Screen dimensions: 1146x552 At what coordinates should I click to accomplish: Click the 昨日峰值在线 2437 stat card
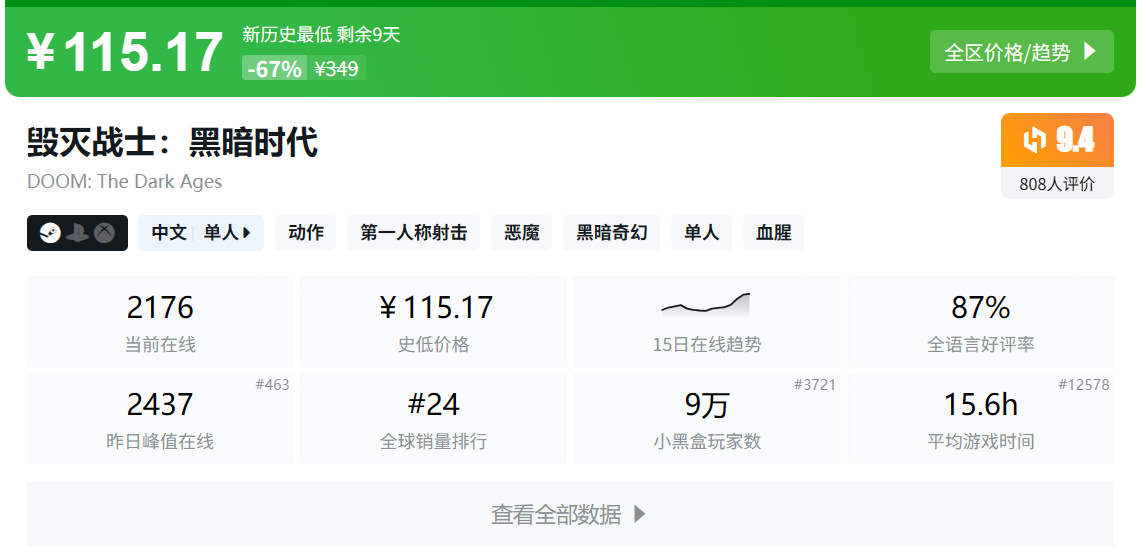pos(160,419)
